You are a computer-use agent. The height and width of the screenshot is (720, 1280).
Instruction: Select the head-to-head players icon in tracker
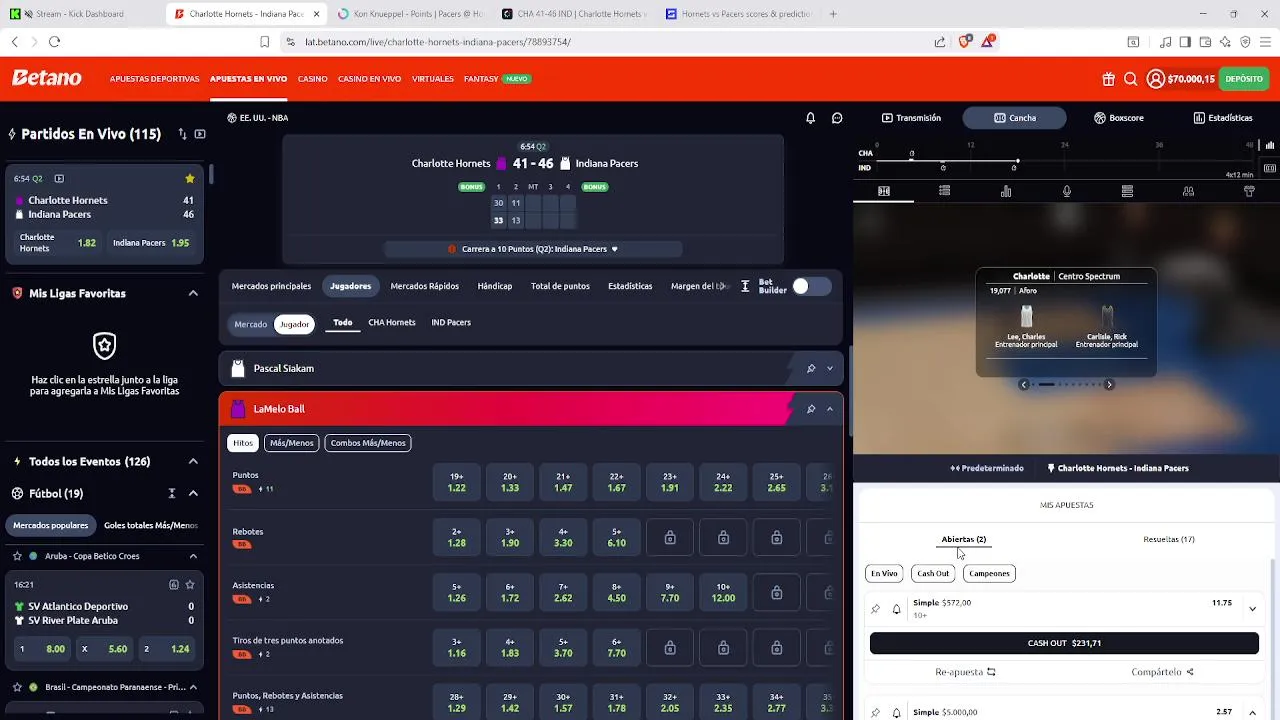pos(1188,191)
